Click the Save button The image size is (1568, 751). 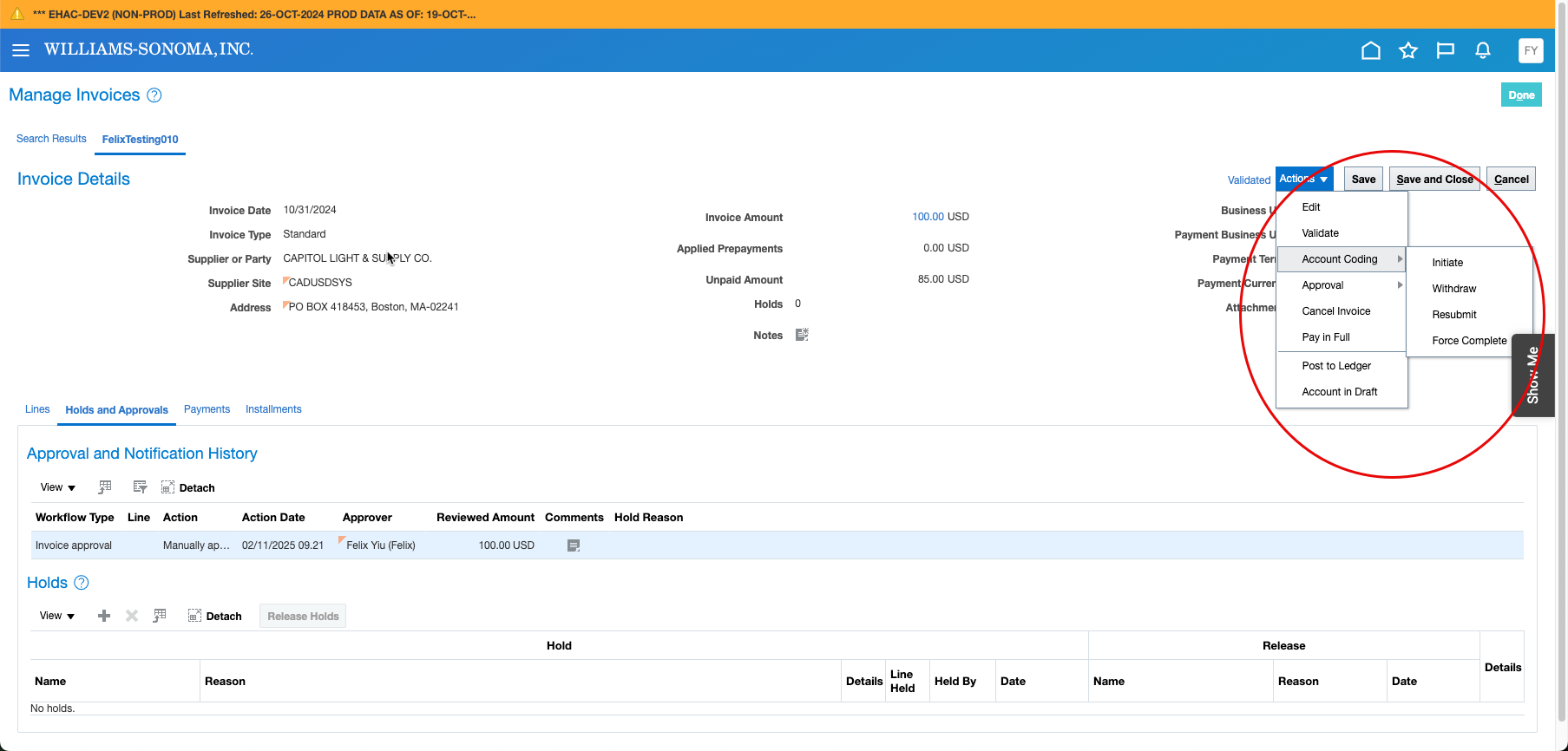pyautogui.click(x=1363, y=179)
